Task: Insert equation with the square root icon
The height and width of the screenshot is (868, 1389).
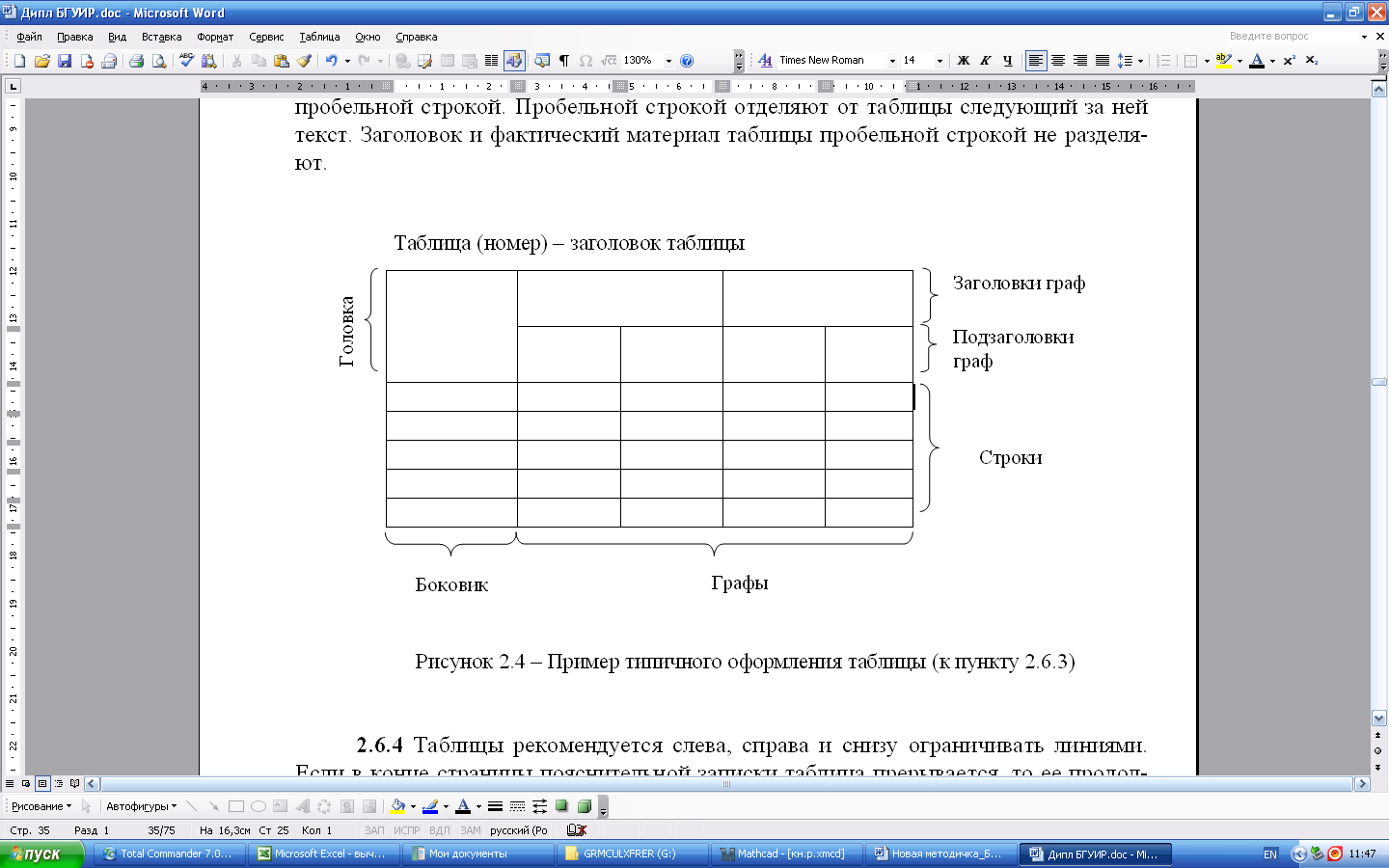Action: [608, 61]
